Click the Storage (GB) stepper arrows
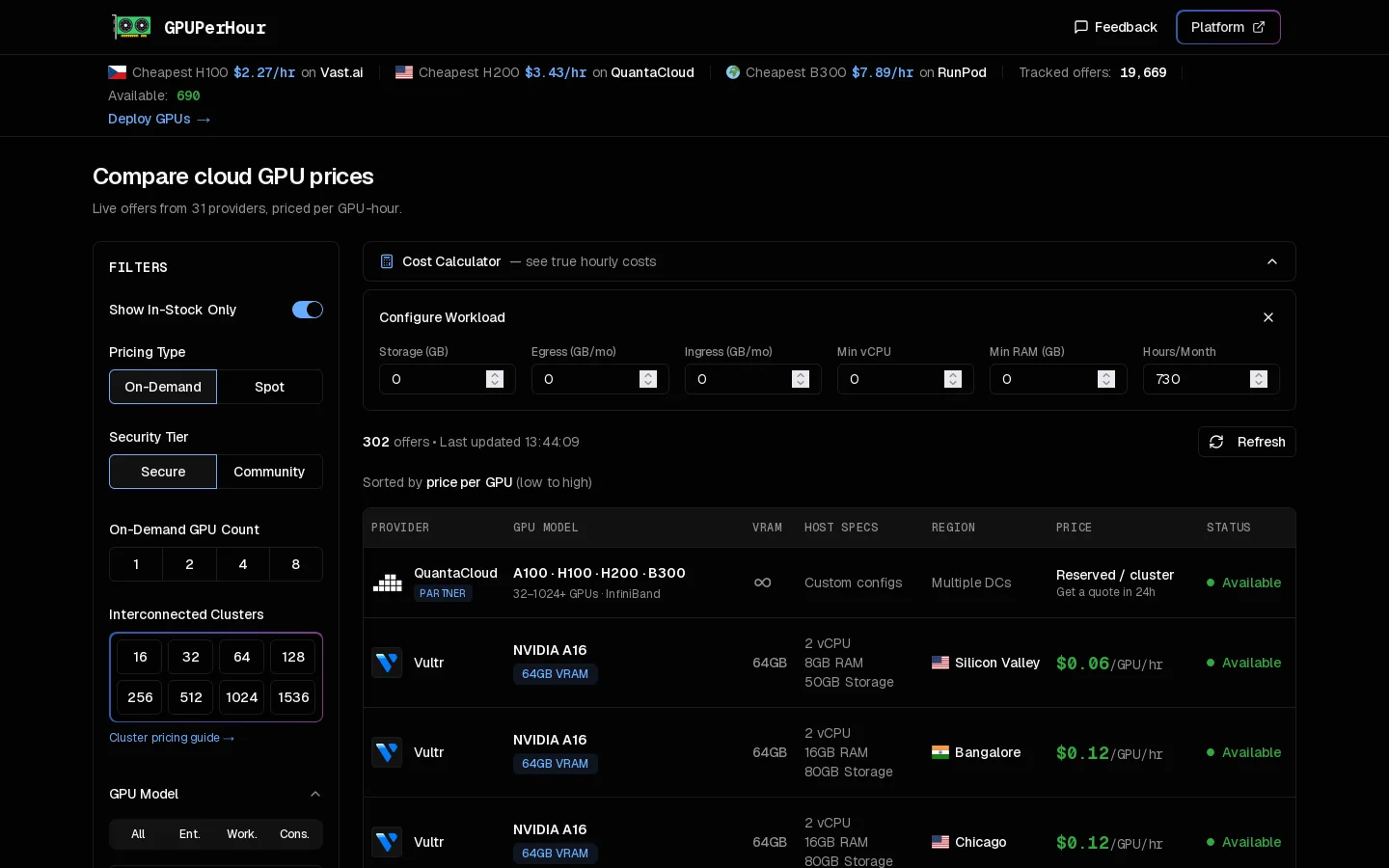 495,379
